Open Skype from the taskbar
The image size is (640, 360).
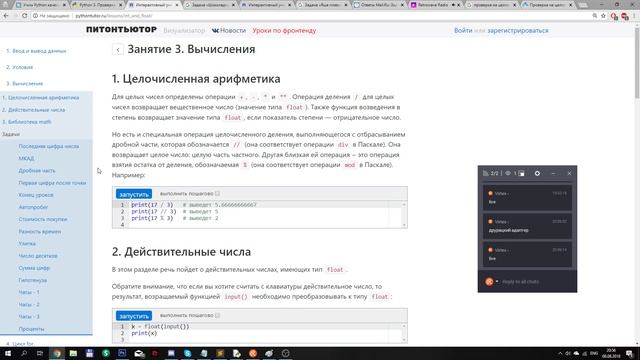pyautogui.click(x=187, y=353)
